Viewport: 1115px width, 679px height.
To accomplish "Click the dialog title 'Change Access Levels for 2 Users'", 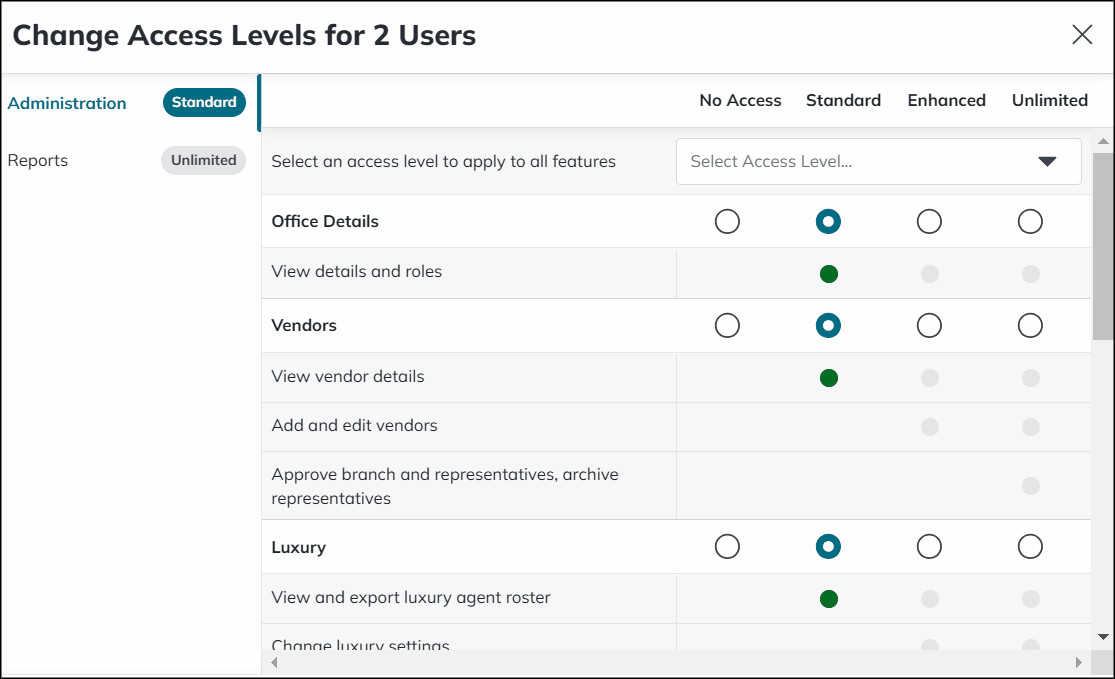I will pyautogui.click(x=244, y=36).
